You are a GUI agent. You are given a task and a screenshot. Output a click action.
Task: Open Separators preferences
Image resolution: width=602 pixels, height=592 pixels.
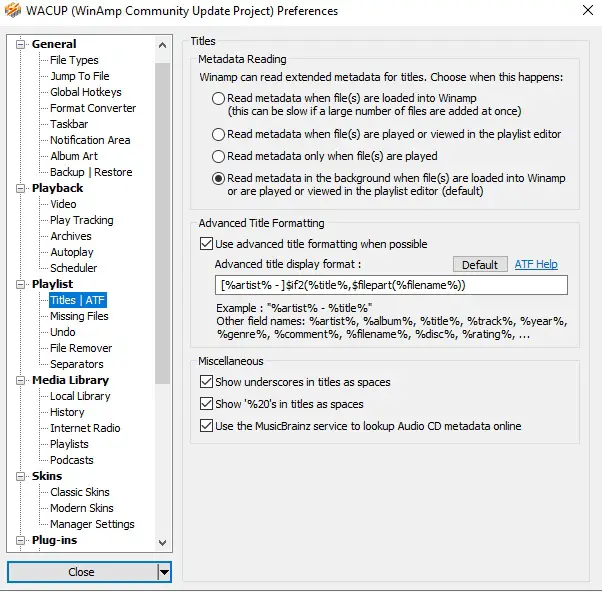tap(77, 364)
